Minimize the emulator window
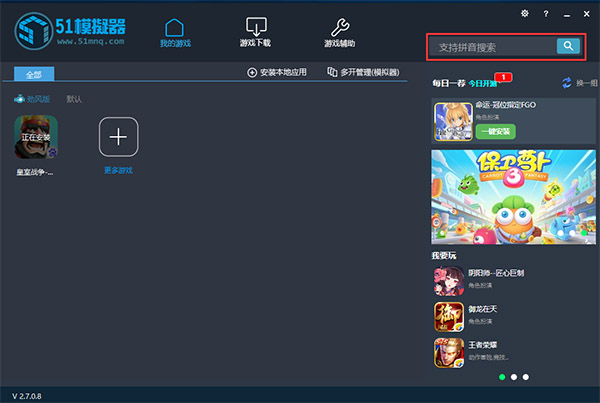 567,15
